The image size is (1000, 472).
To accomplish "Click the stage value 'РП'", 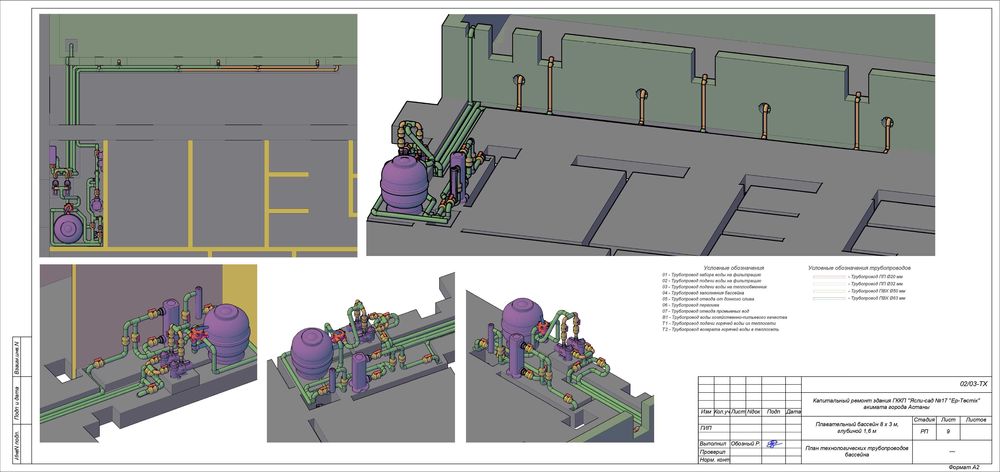I will (x=924, y=432).
